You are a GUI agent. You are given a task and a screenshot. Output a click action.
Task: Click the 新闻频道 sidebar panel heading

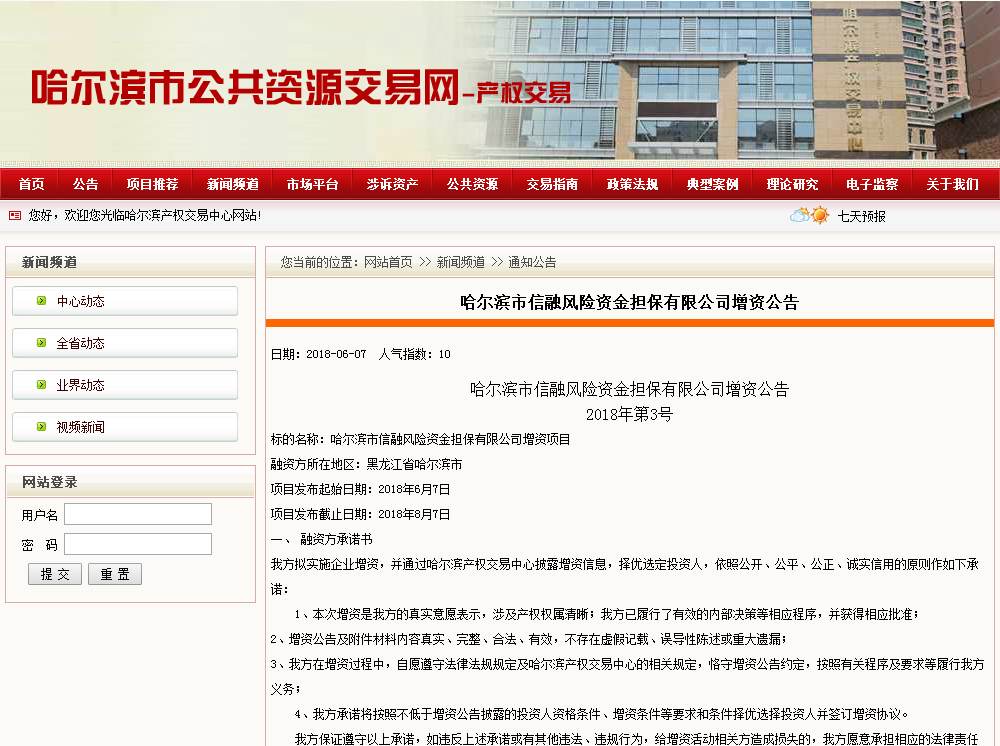click(49, 262)
